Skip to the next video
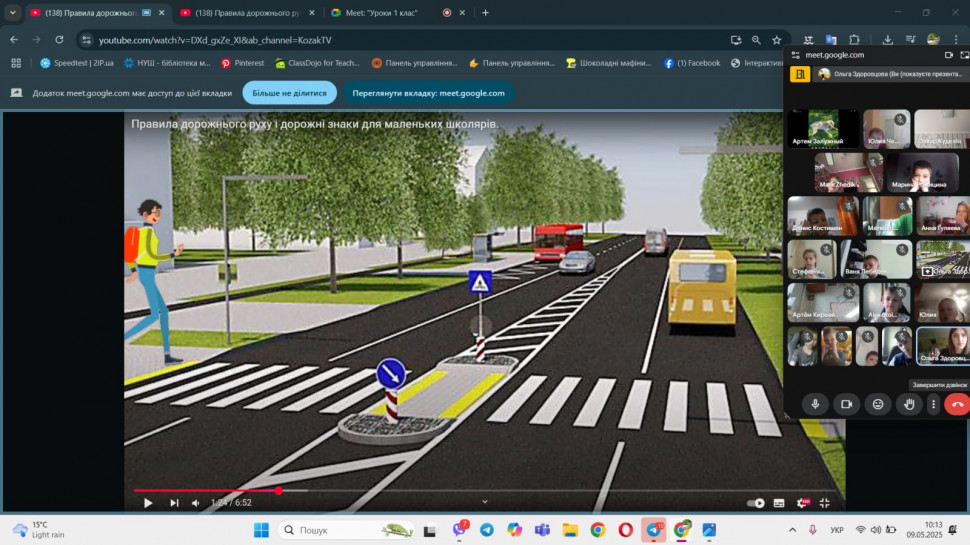 click(x=174, y=503)
